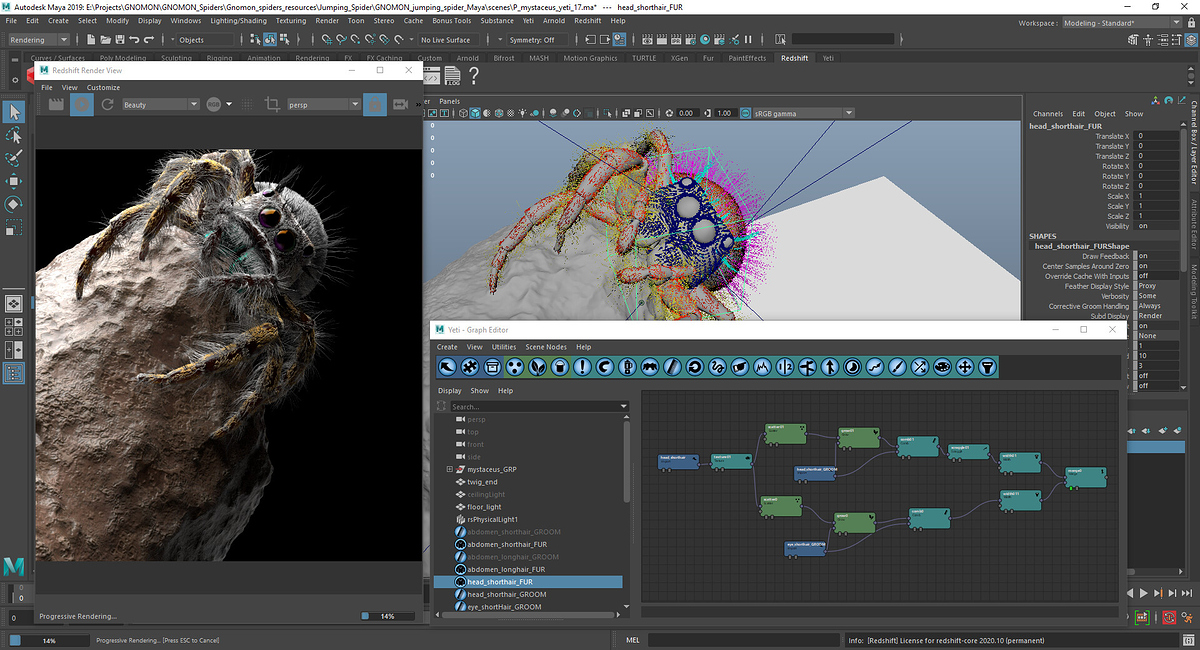
Task: Open Customize menu in Redshift Render View
Action: coord(103,87)
